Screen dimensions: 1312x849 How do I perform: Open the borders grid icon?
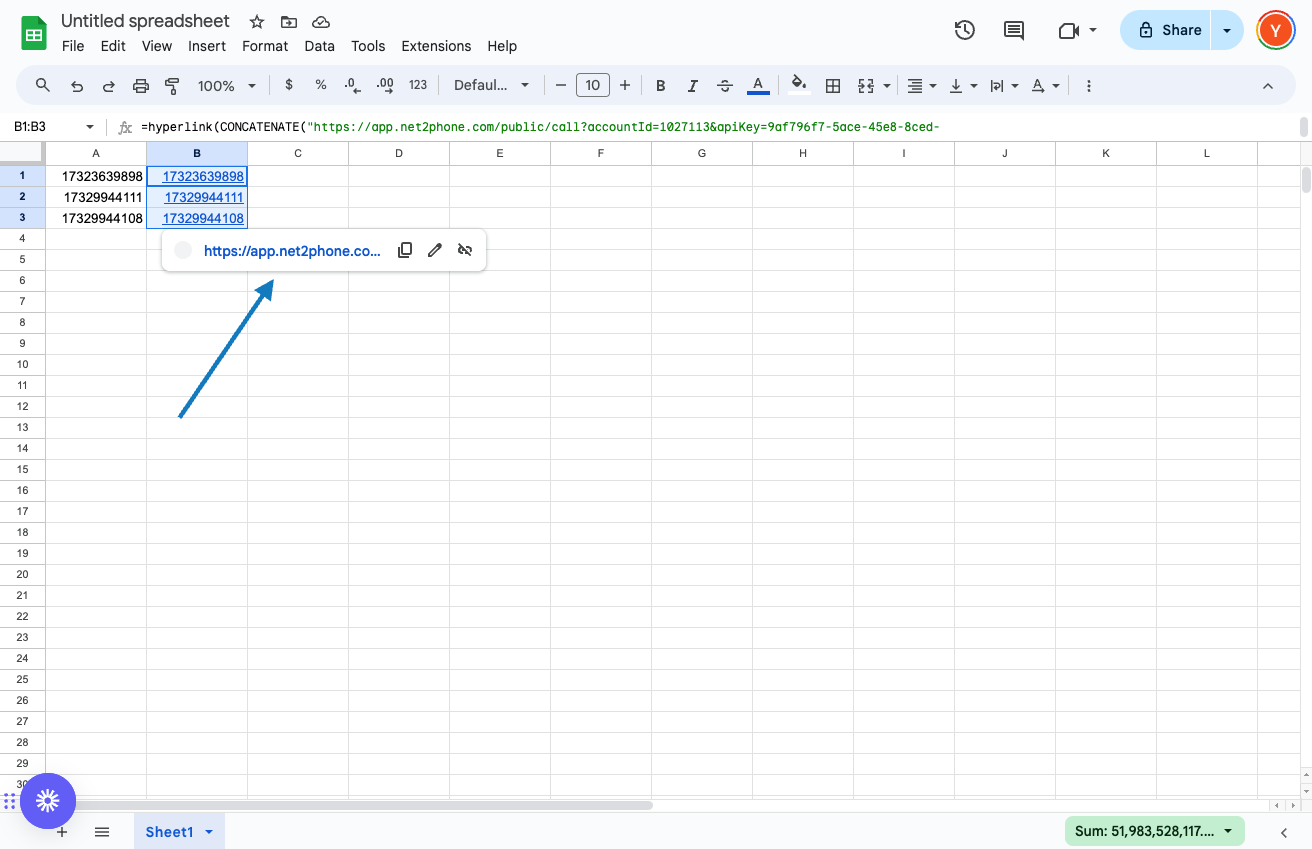point(832,86)
